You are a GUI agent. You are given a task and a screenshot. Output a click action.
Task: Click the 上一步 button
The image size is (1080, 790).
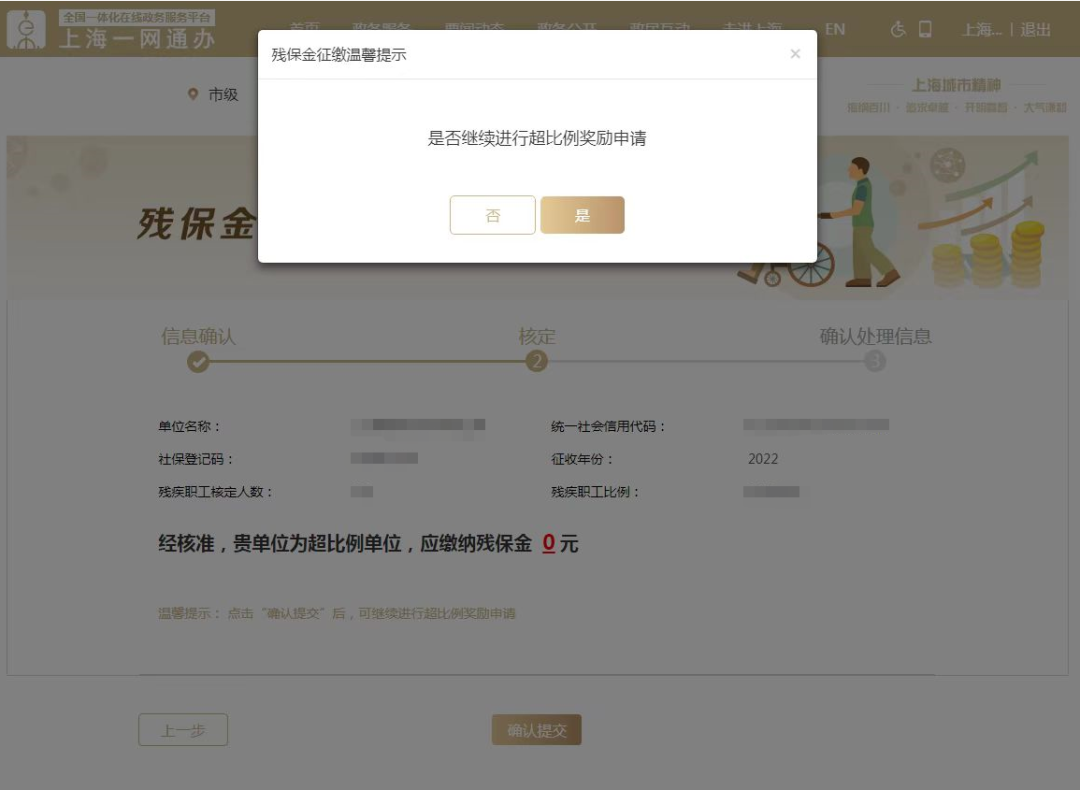pyautogui.click(x=183, y=730)
